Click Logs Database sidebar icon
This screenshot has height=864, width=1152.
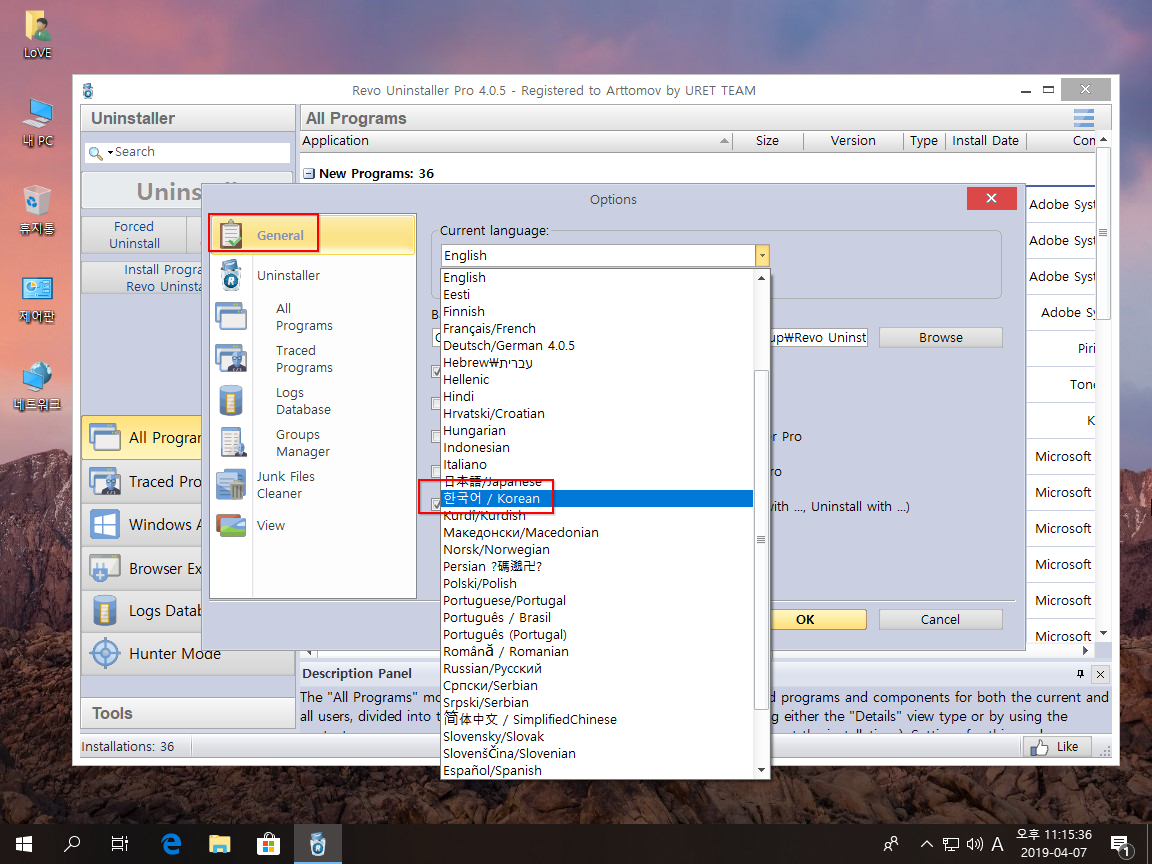[104, 611]
